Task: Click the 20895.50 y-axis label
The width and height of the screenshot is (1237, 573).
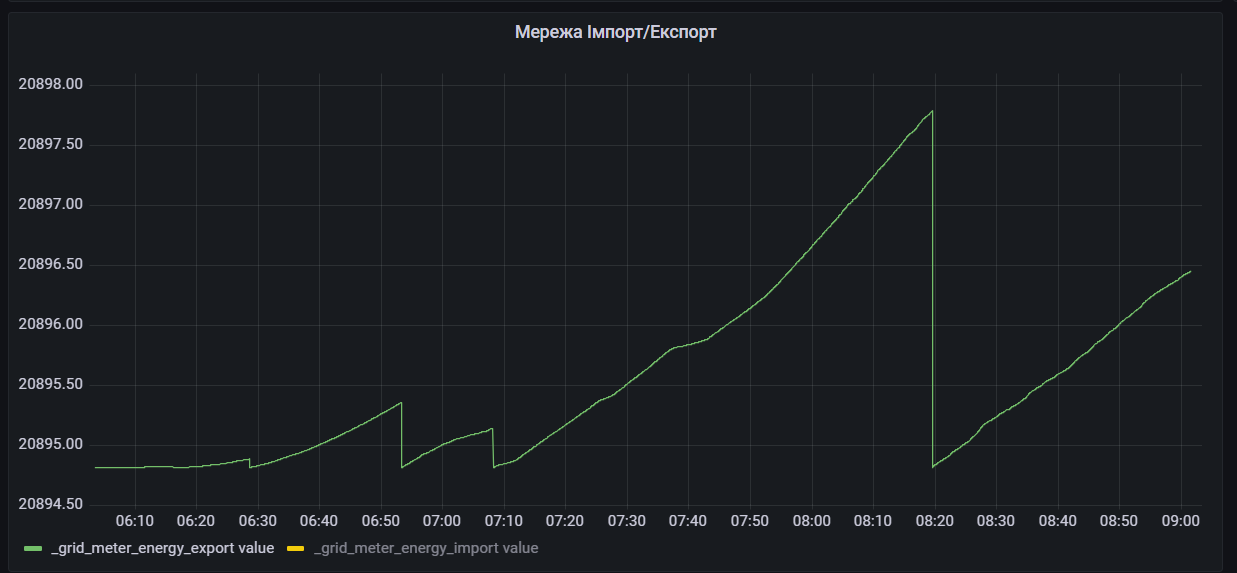Action: tap(50, 385)
